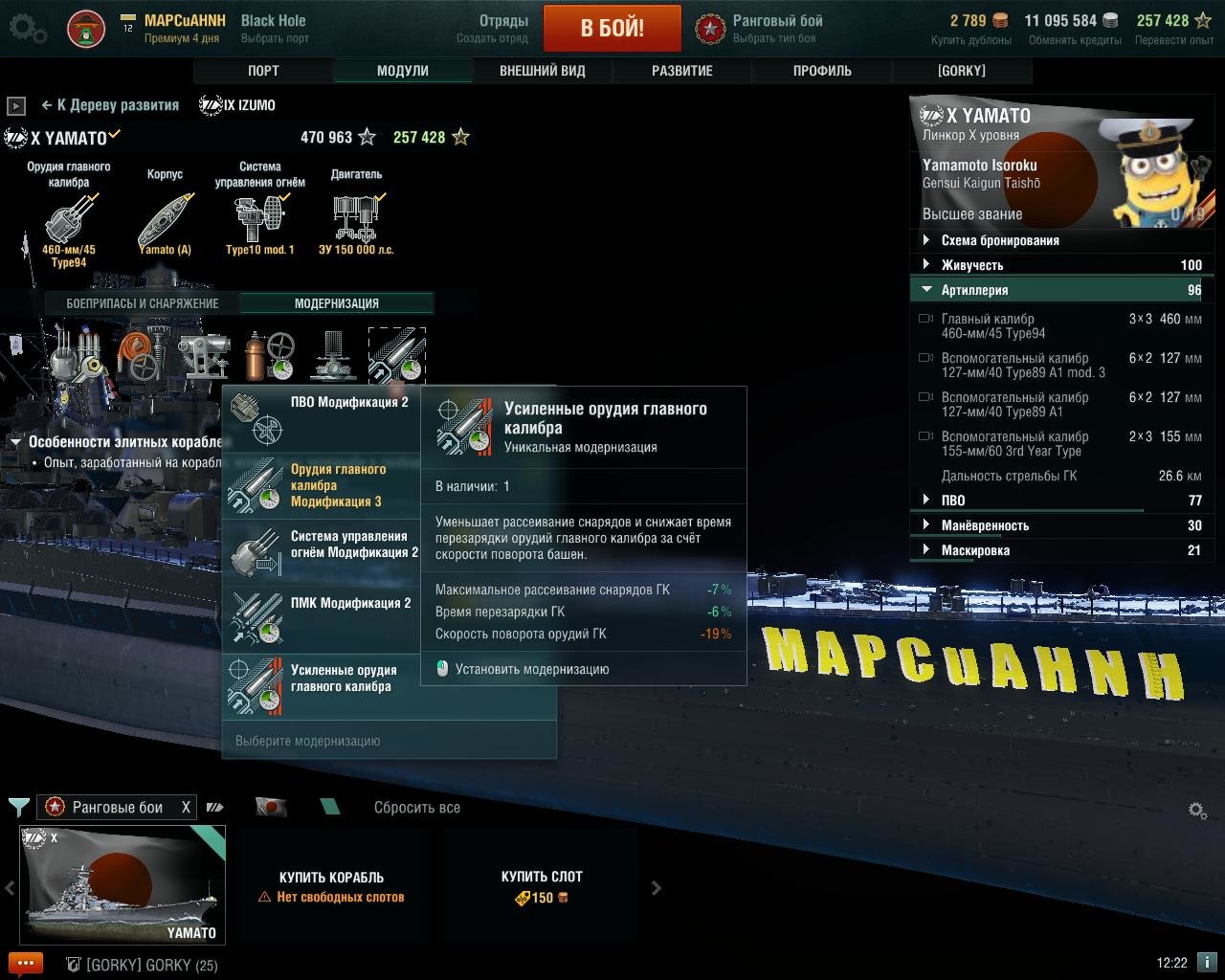Remove the Ранговые бои filter with the X
This screenshot has height=980, width=1225.
(x=186, y=807)
